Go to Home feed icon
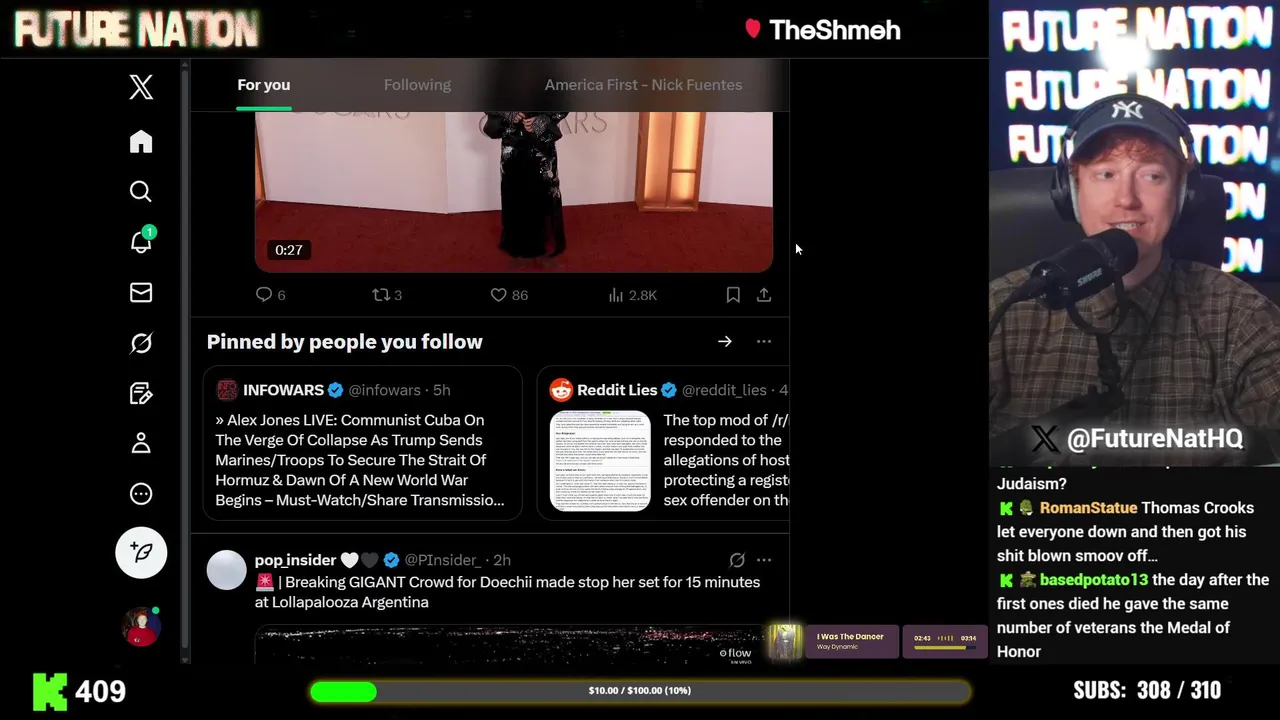 141,141
